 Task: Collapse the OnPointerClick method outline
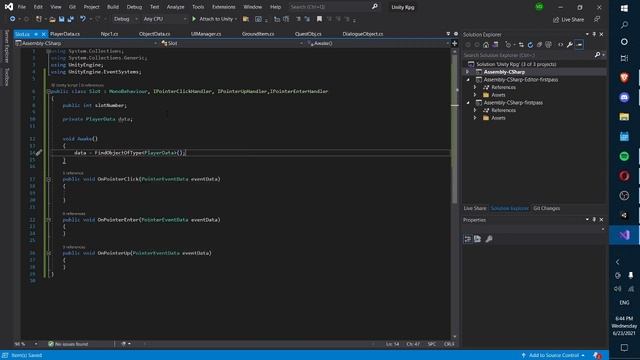tap(49, 179)
